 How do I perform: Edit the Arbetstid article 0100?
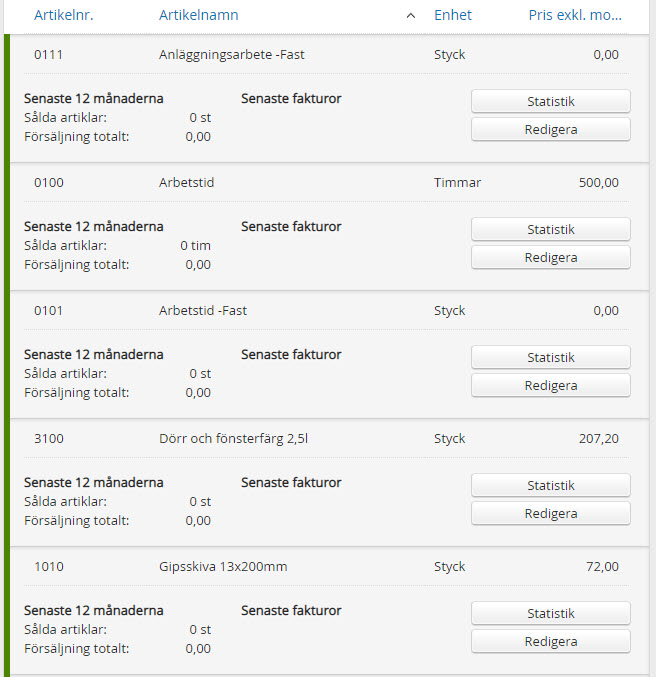click(x=550, y=257)
